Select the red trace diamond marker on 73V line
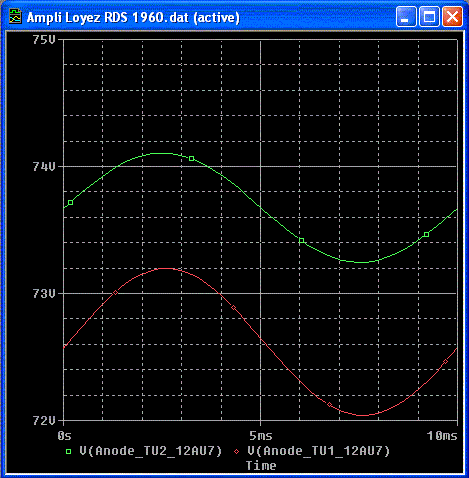 [115, 293]
